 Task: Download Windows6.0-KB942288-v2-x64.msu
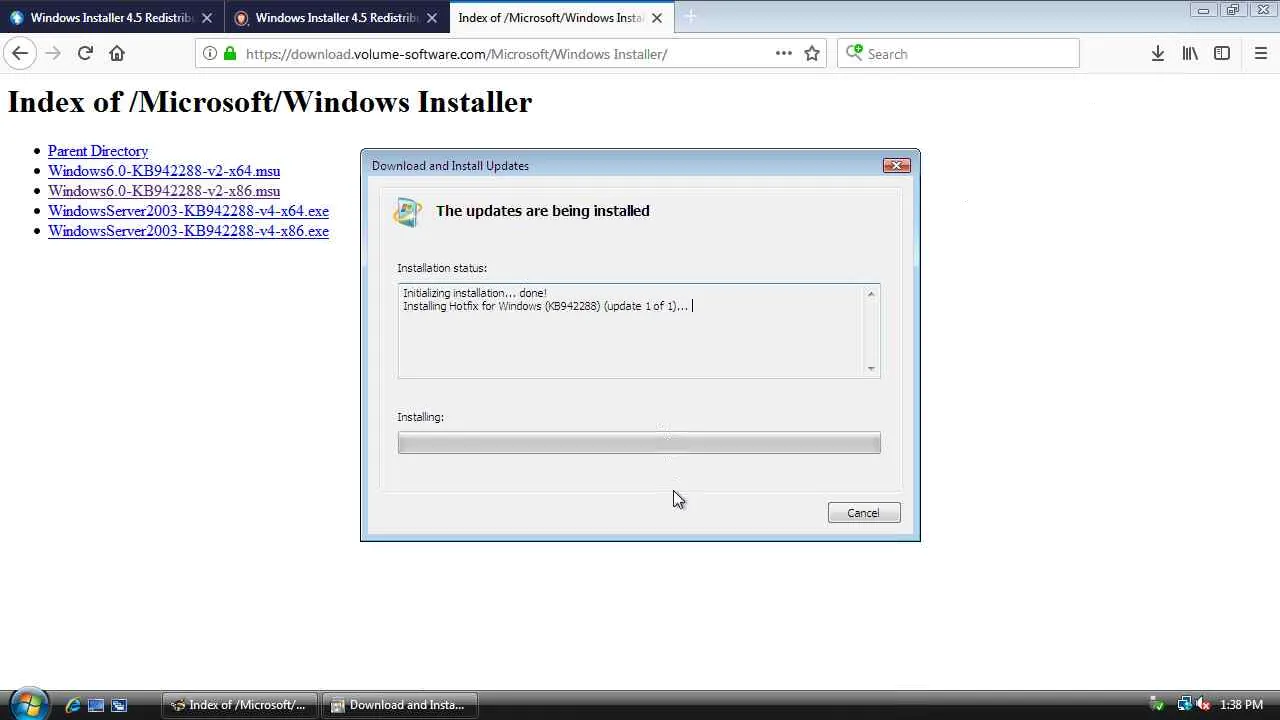pyautogui.click(x=164, y=171)
